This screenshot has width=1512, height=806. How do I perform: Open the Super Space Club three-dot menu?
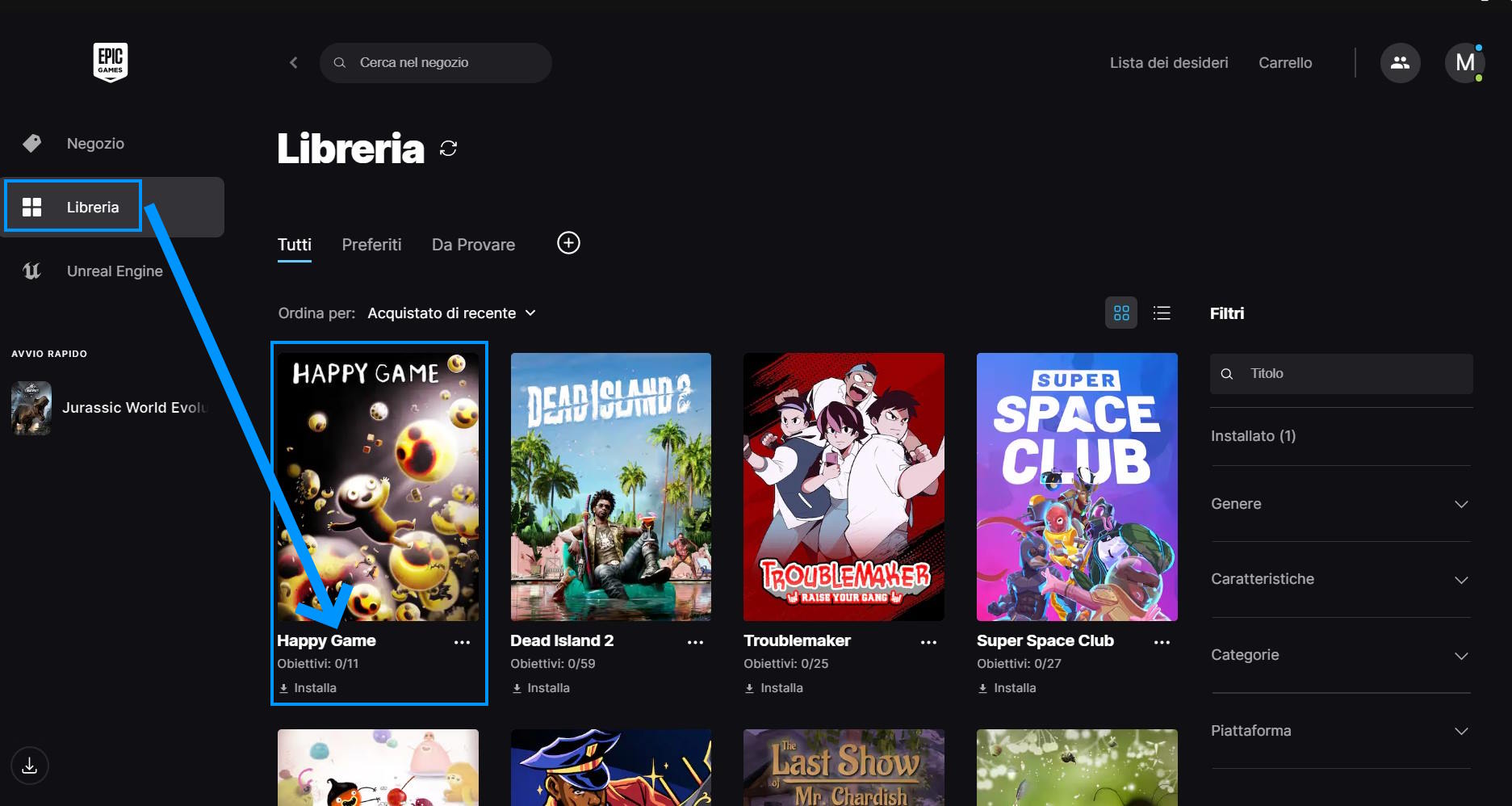point(1162,642)
